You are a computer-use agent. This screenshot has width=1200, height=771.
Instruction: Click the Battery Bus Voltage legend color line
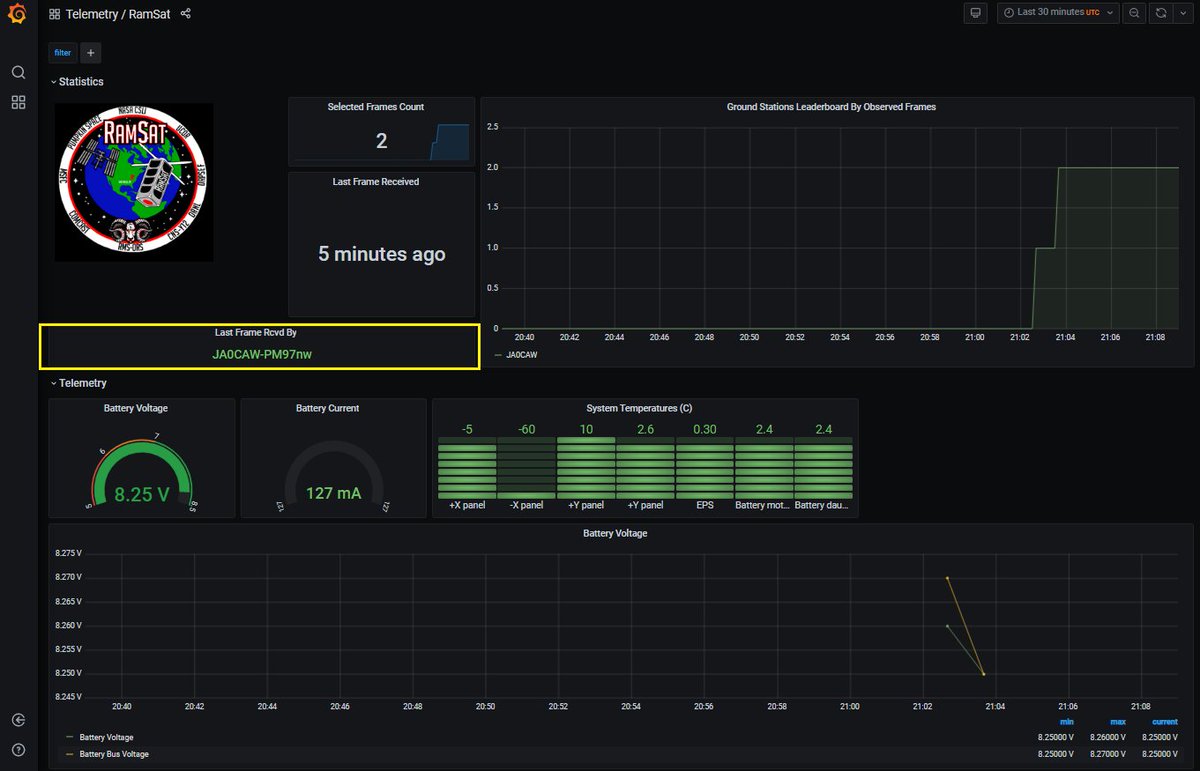pos(69,754)
